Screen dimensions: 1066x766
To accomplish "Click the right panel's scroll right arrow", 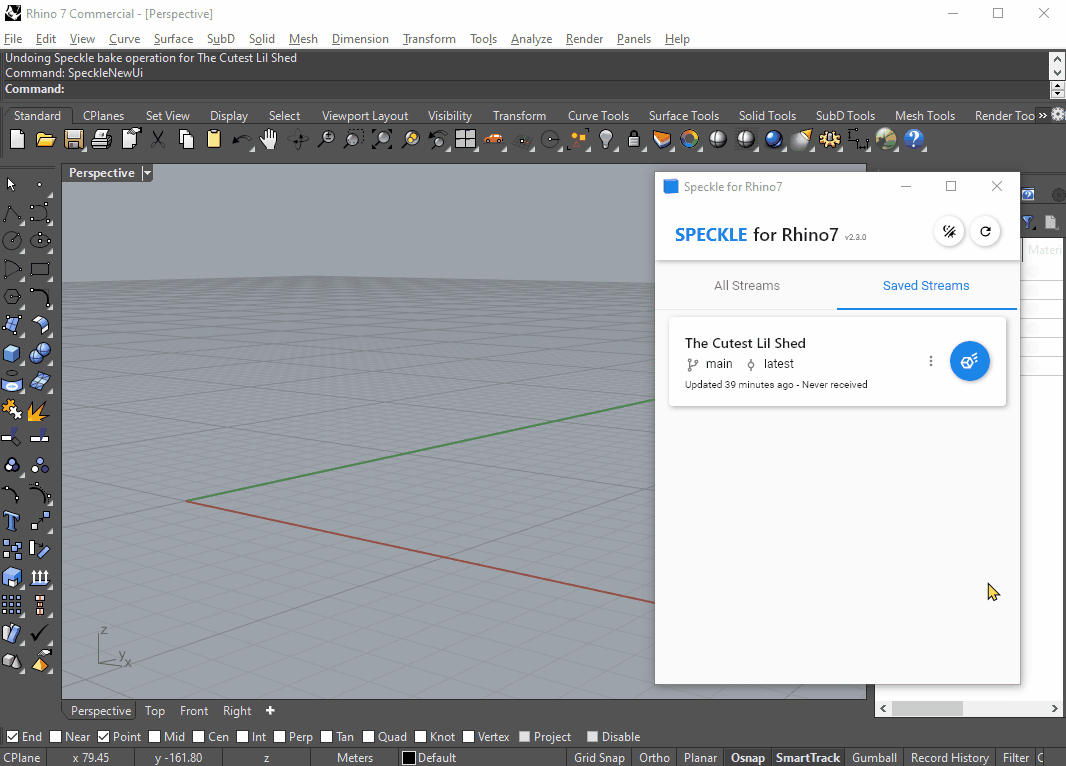I will pyautogui.click(x=1054, y=708).
